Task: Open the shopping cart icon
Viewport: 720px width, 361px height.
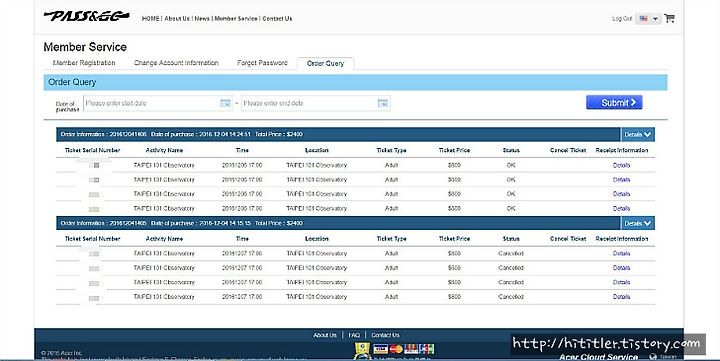Action: pos(669,18)
